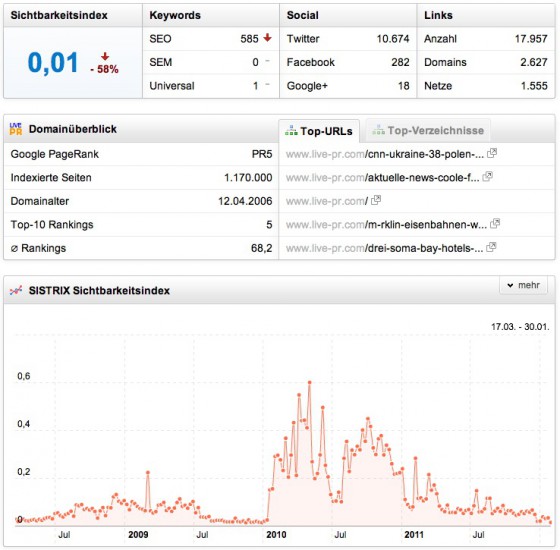The width and height of the screenshot is (560, 550).
Task: Click the Domains value 2.627
Action: tap(534, 62)
